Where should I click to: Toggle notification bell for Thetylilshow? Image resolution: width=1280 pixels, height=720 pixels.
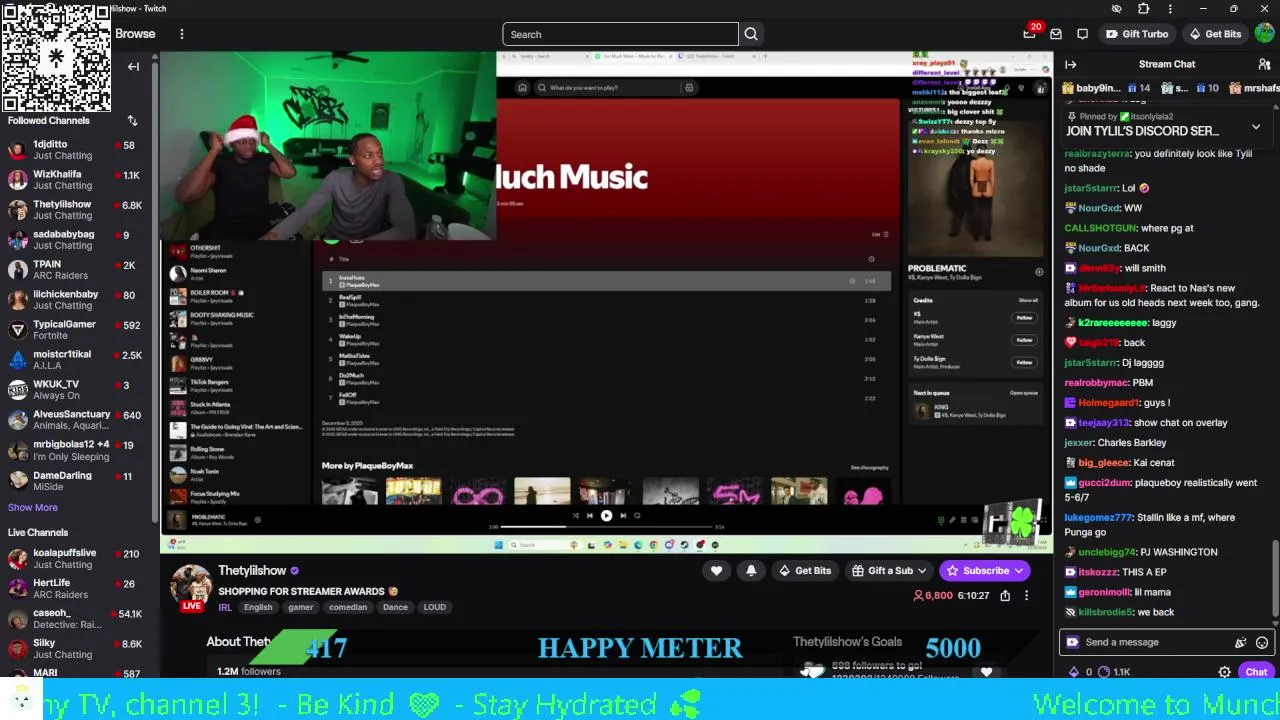[751, 570]
